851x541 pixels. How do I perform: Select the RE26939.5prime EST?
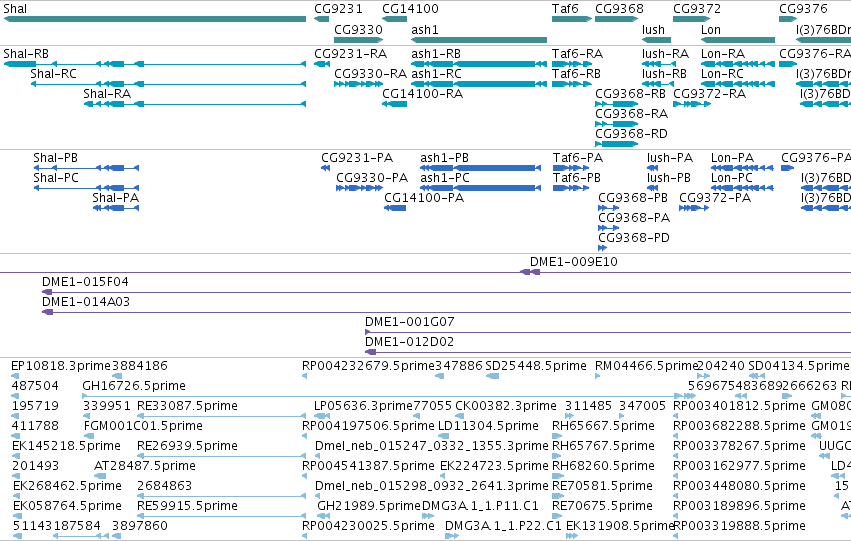221,456
